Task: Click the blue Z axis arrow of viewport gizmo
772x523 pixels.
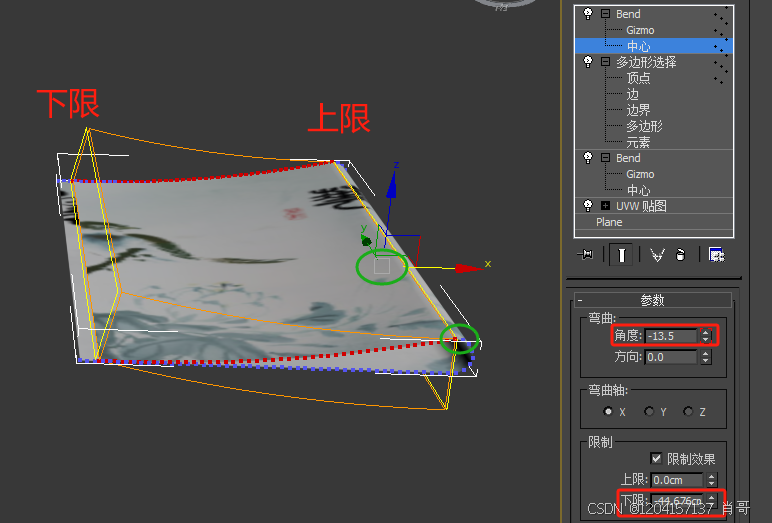Action: click(x=391, y=186)
